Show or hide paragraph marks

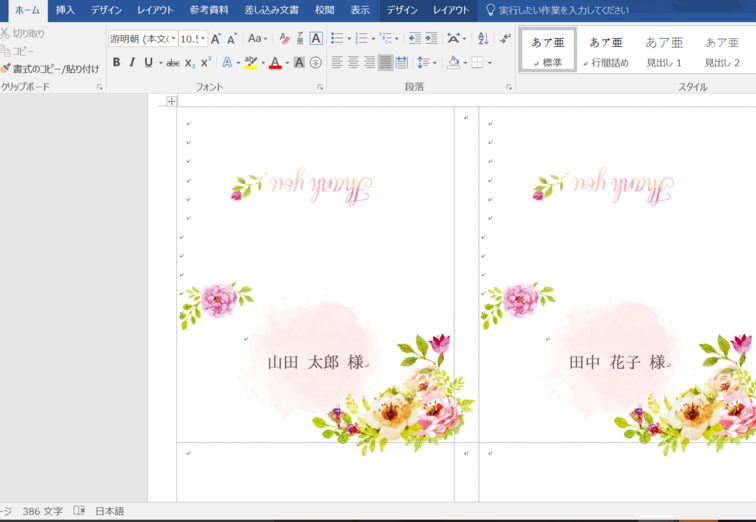505,39
